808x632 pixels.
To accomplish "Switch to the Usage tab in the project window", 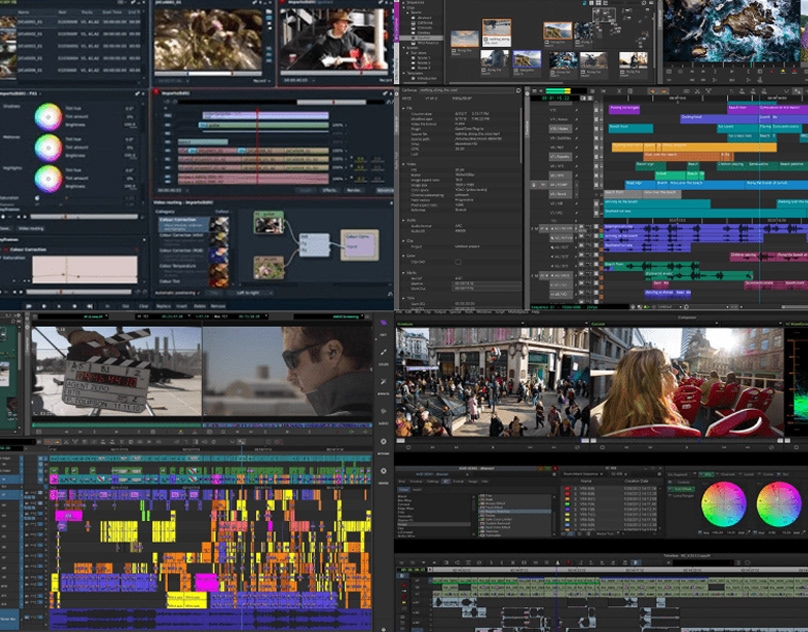I will [473, 481].
